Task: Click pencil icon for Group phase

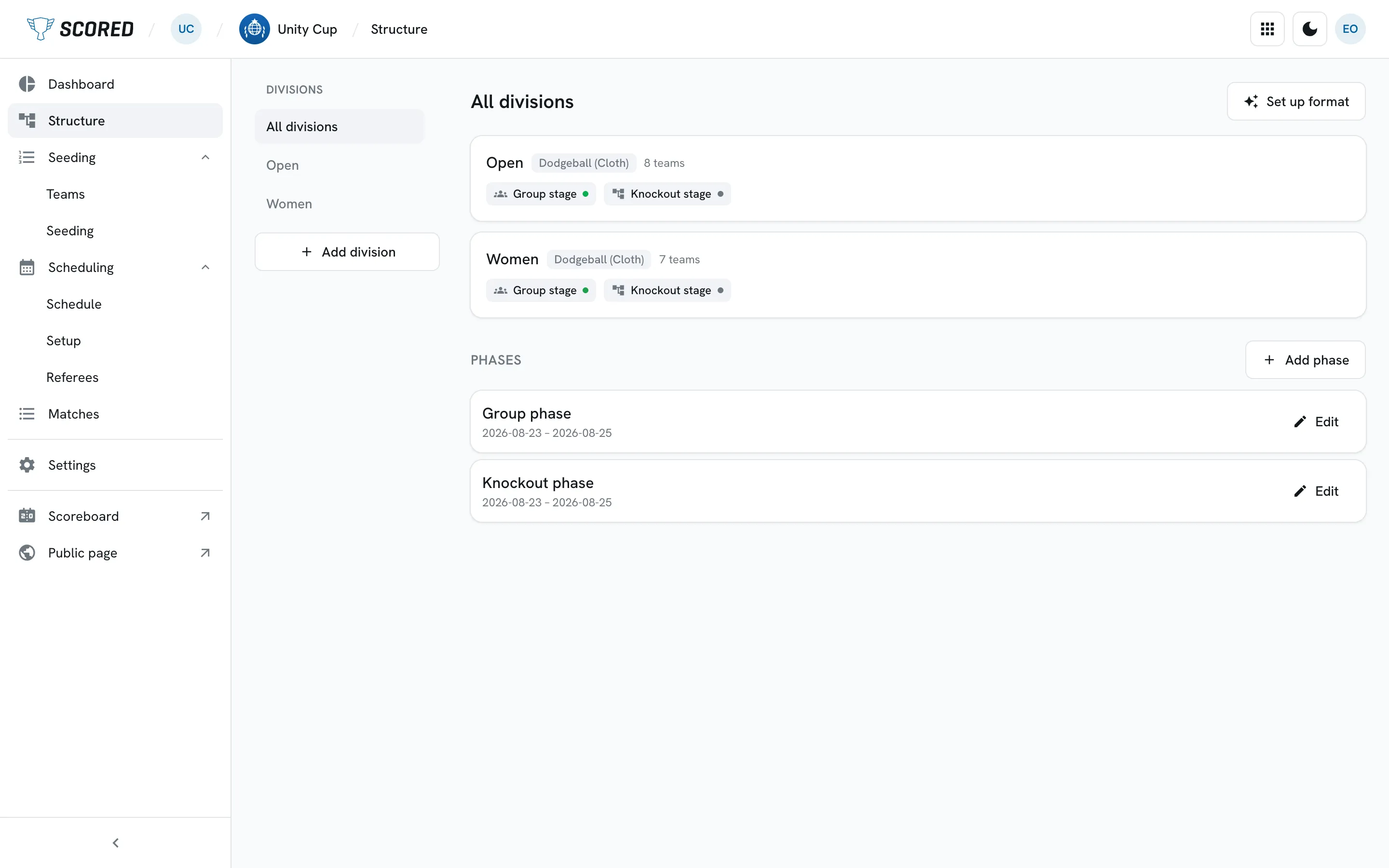Action: (x=1300, y=422)
